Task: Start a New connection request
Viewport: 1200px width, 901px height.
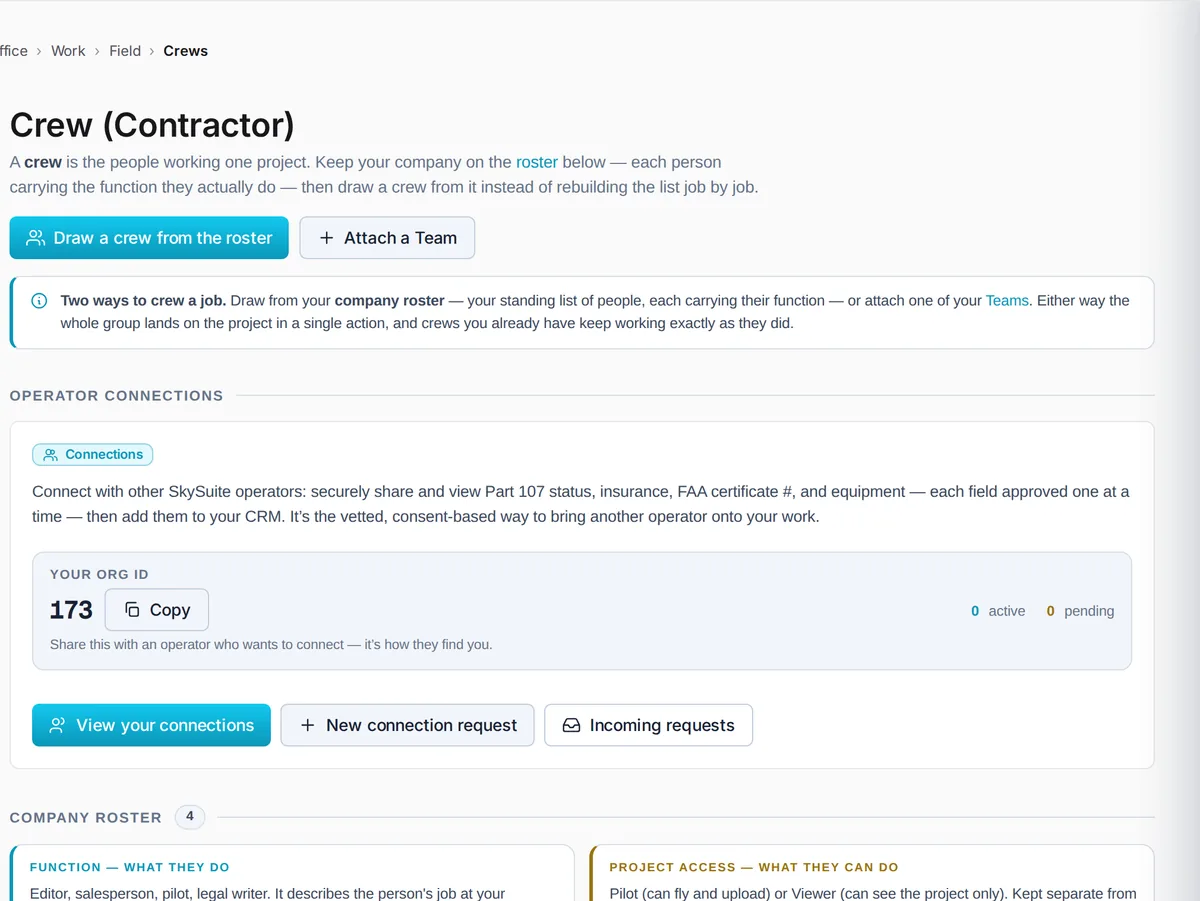Action: pos(407,725)
